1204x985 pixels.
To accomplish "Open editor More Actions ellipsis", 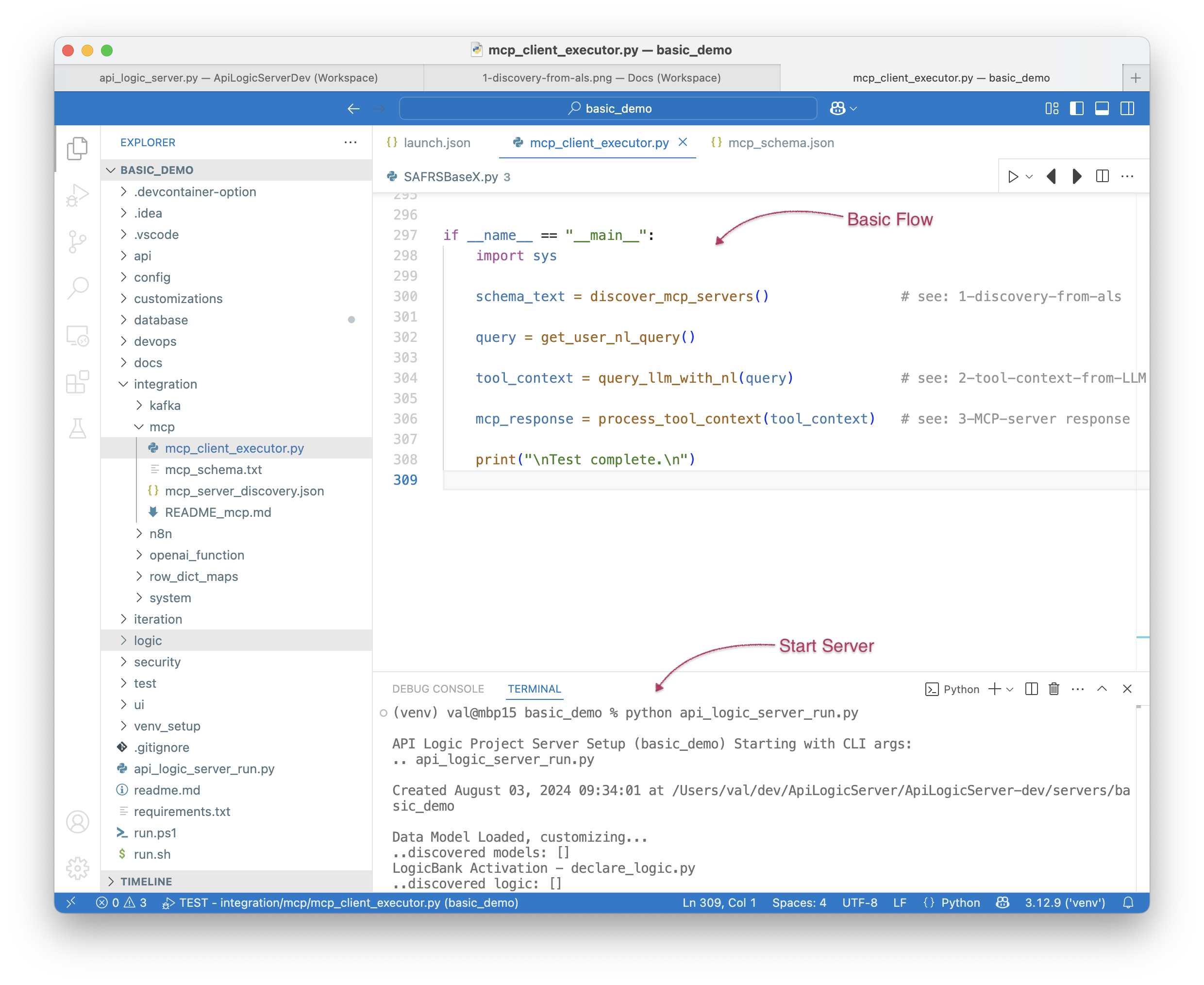I will [1127, 176].
